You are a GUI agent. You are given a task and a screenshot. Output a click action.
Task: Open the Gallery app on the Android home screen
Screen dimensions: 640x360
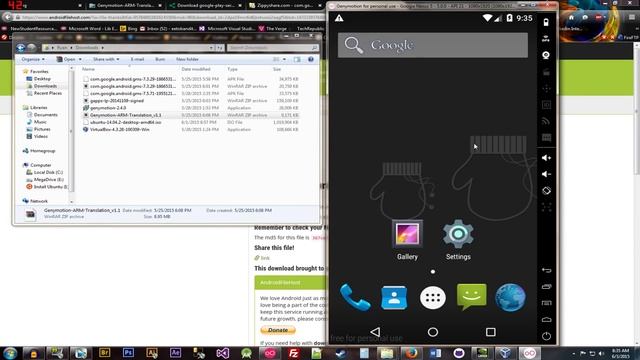tap(407, 240)
